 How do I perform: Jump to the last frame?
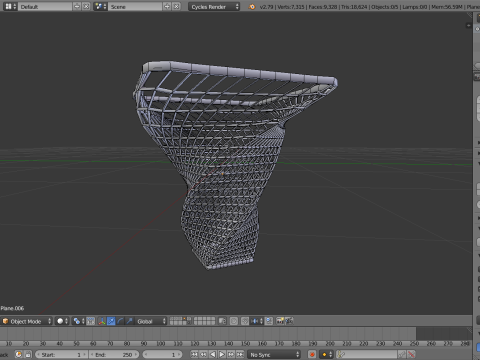coord(240,354)
